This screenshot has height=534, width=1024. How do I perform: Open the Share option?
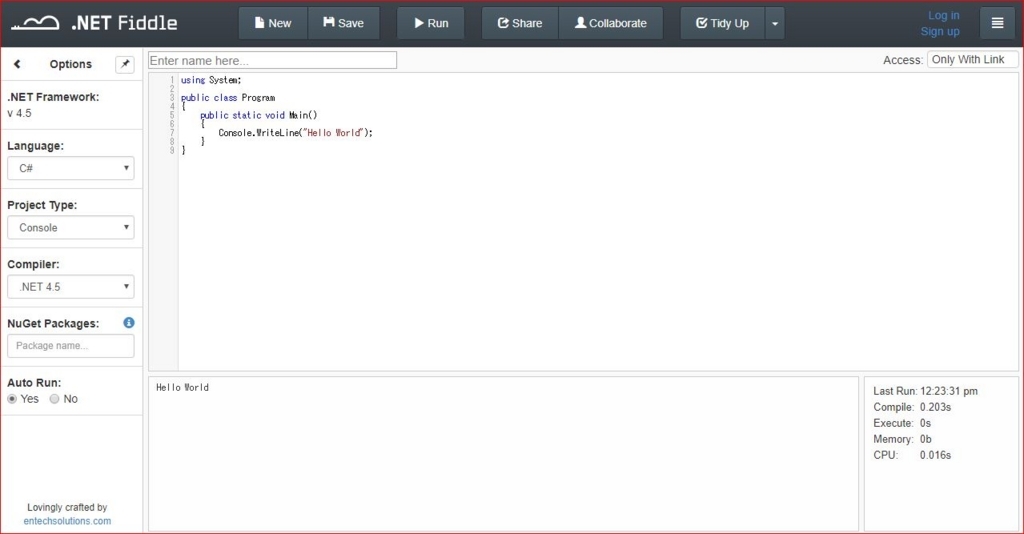click(x=520, y=23)
